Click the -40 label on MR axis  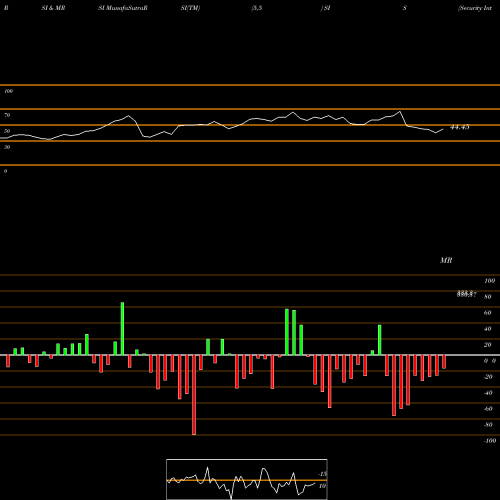pyautogui.click(x=488, y=393)
